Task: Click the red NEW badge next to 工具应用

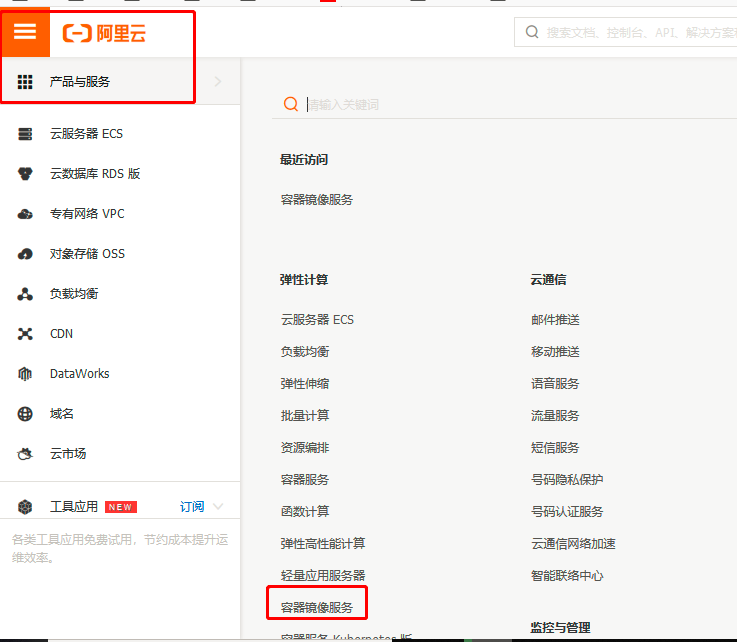Action: 121,507
